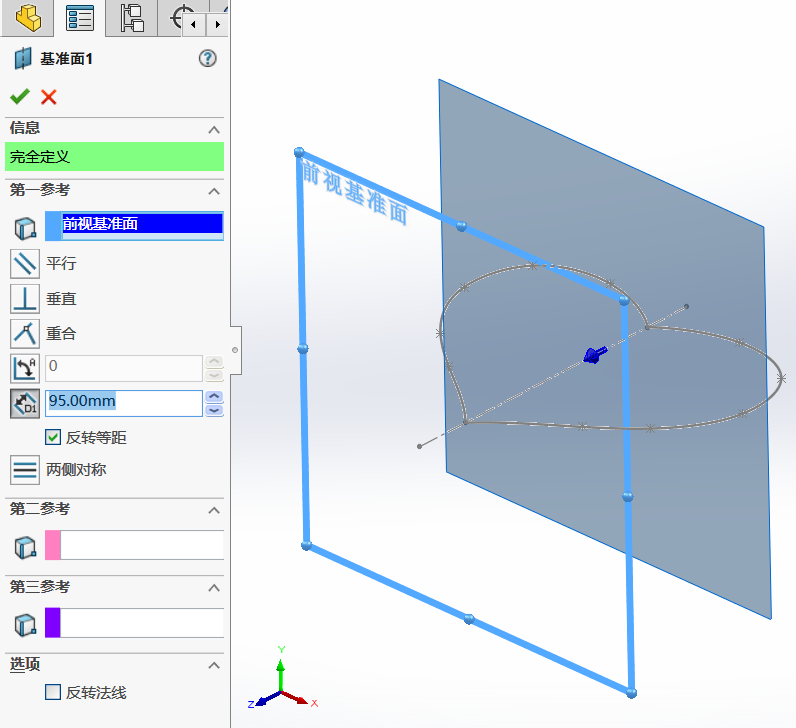Click the third reference selection box
This screenshot has height=728, width=796.
pos(142,623)
